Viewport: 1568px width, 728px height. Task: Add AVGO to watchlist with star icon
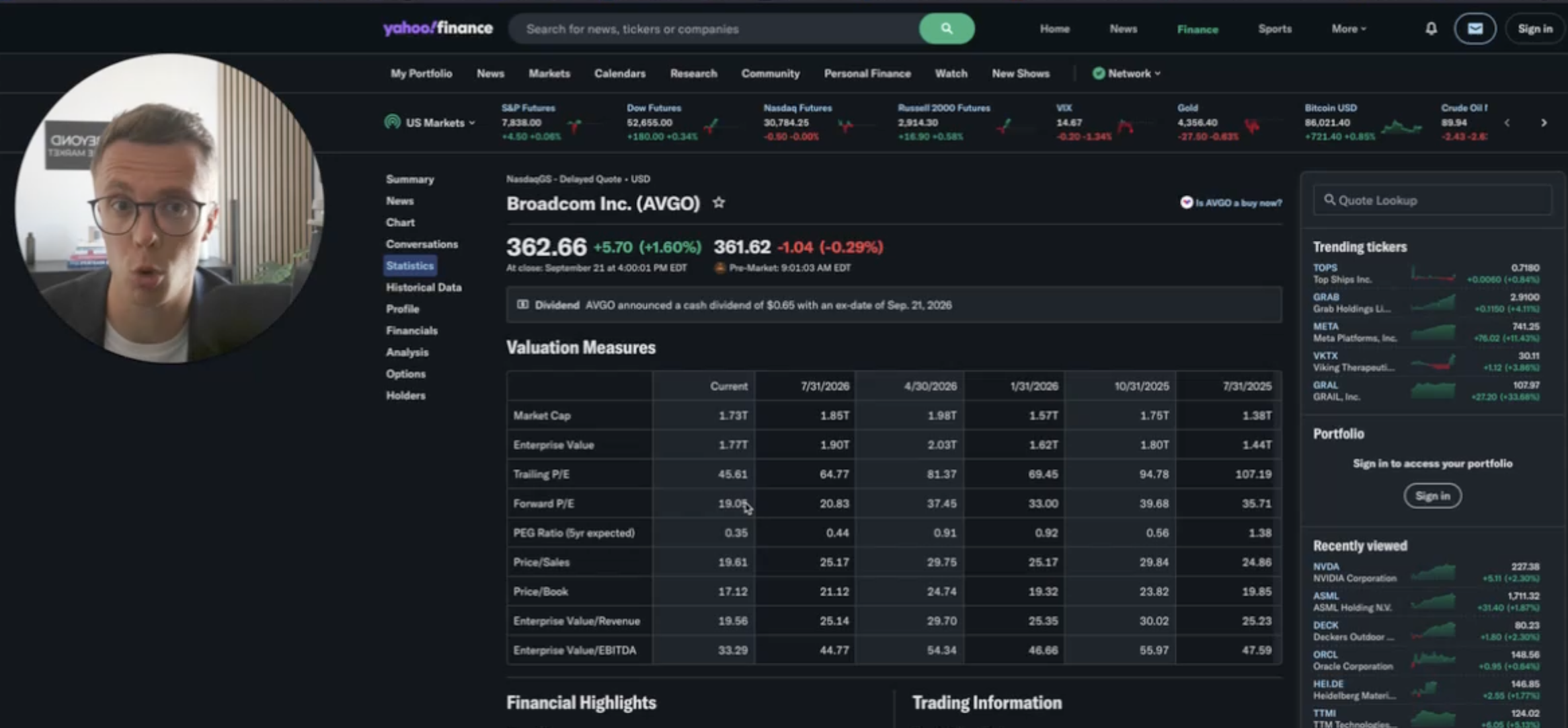719,203
